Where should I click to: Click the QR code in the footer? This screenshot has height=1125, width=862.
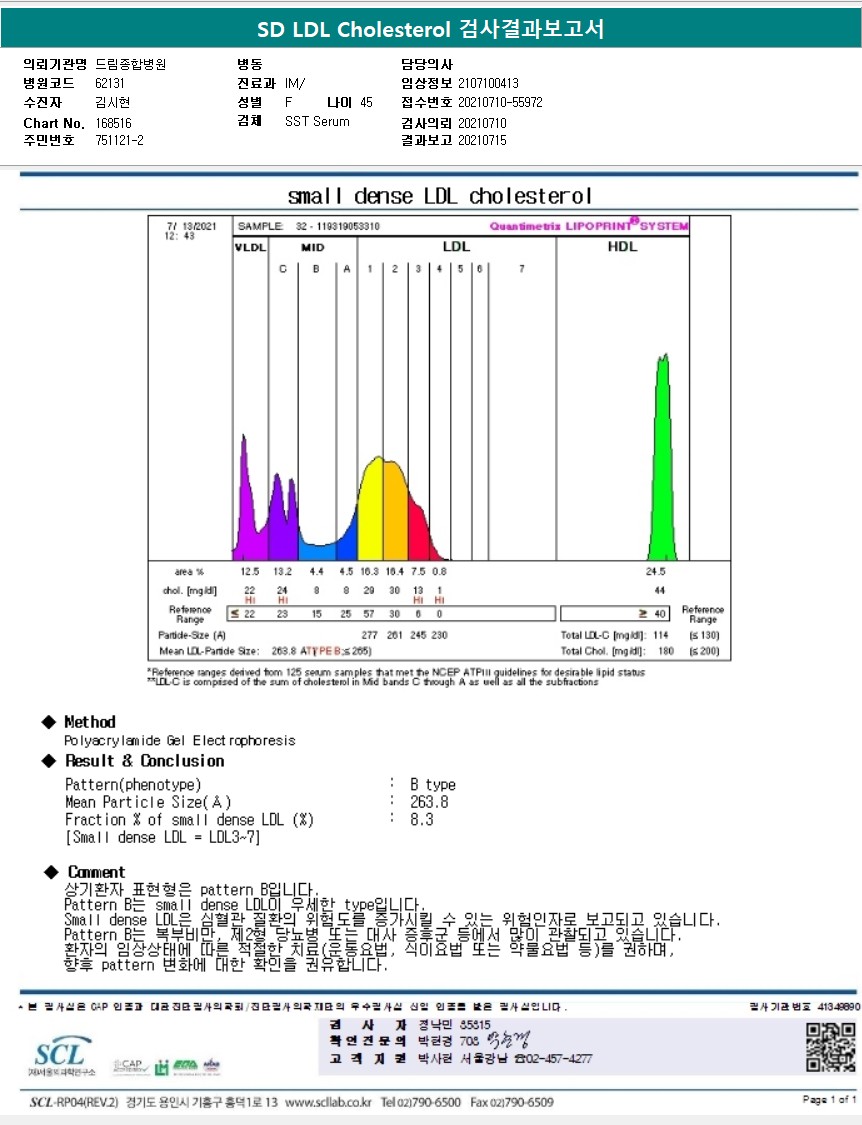(831, 1047)
